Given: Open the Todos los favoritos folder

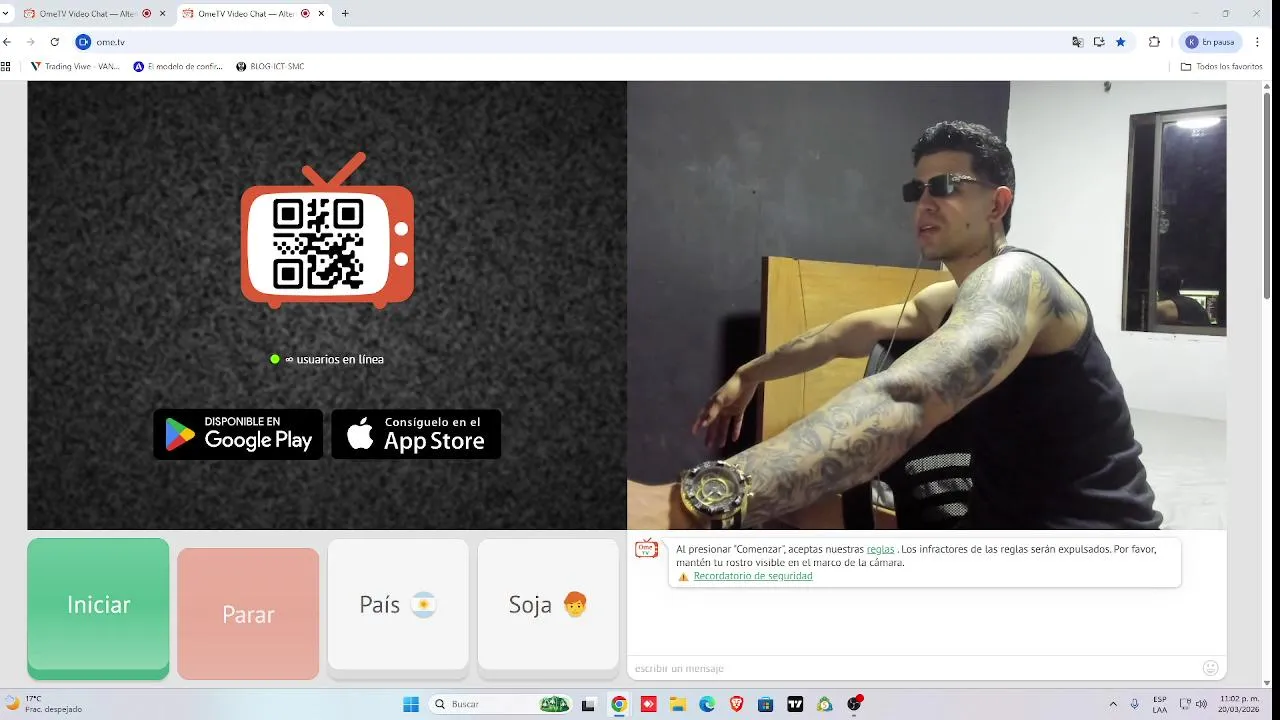Looking at the screenshot, I should pyautogui.click(x=1221, y=66).
